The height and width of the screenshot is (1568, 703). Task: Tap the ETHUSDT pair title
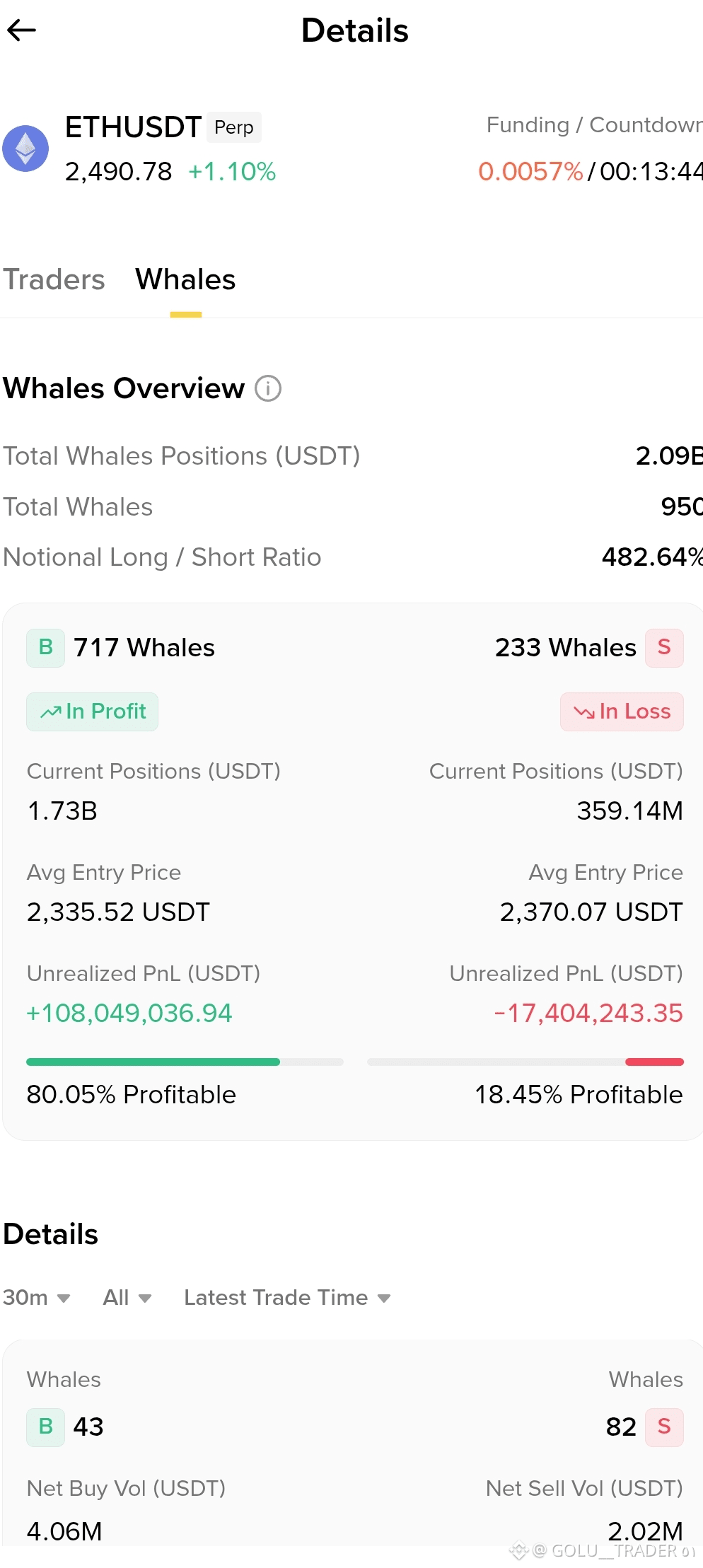pos(133,127)
